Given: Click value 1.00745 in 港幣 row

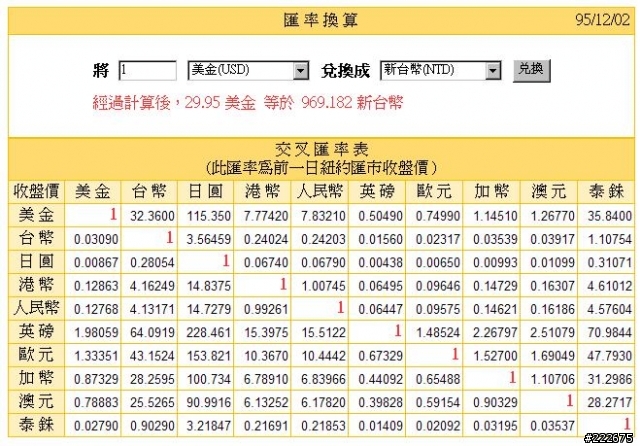Looking at the screenshot, I should tap(323, 286).
